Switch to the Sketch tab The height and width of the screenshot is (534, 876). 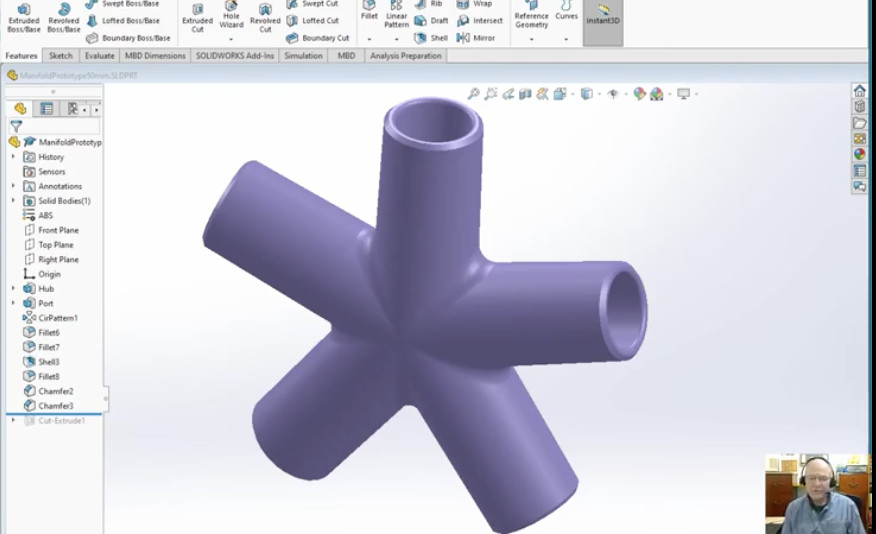pos(61,56)
